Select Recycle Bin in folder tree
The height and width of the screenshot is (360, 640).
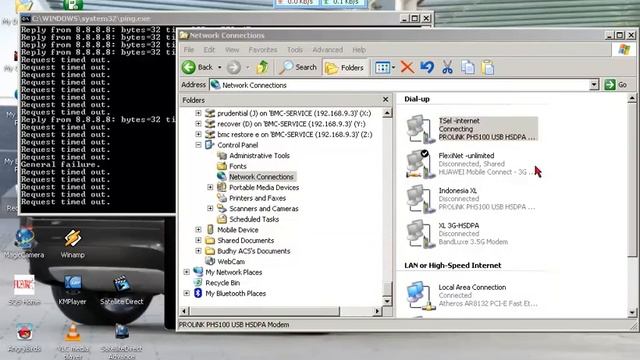pos(222,283)
